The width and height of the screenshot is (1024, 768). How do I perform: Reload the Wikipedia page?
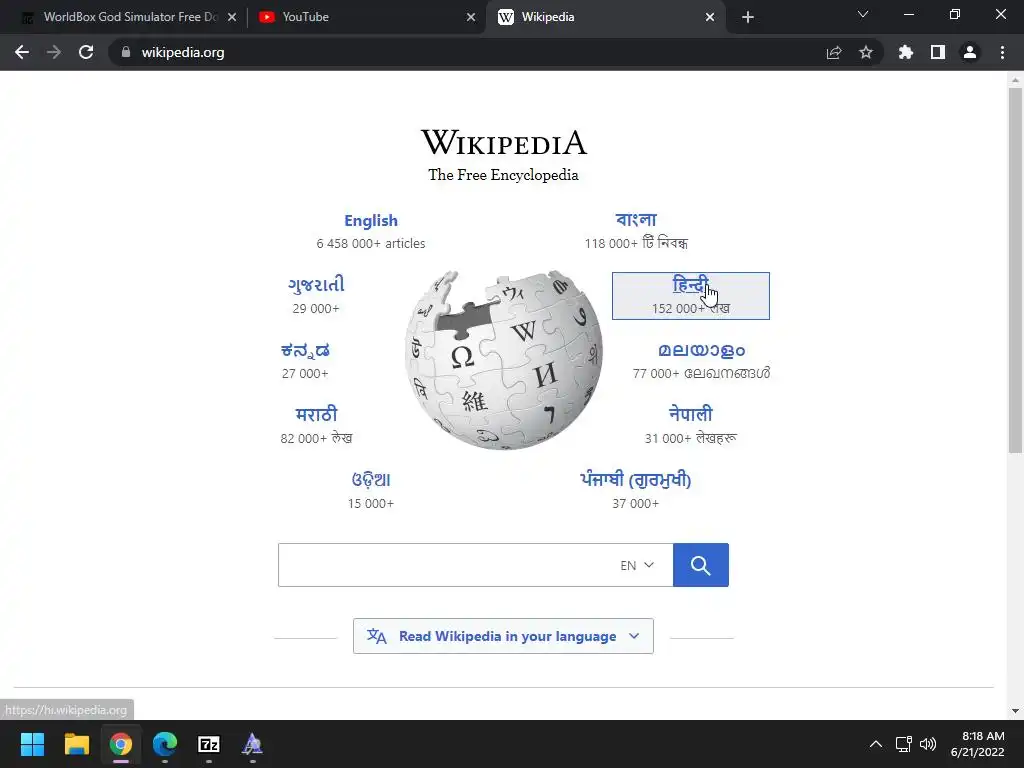coord(86,52)
